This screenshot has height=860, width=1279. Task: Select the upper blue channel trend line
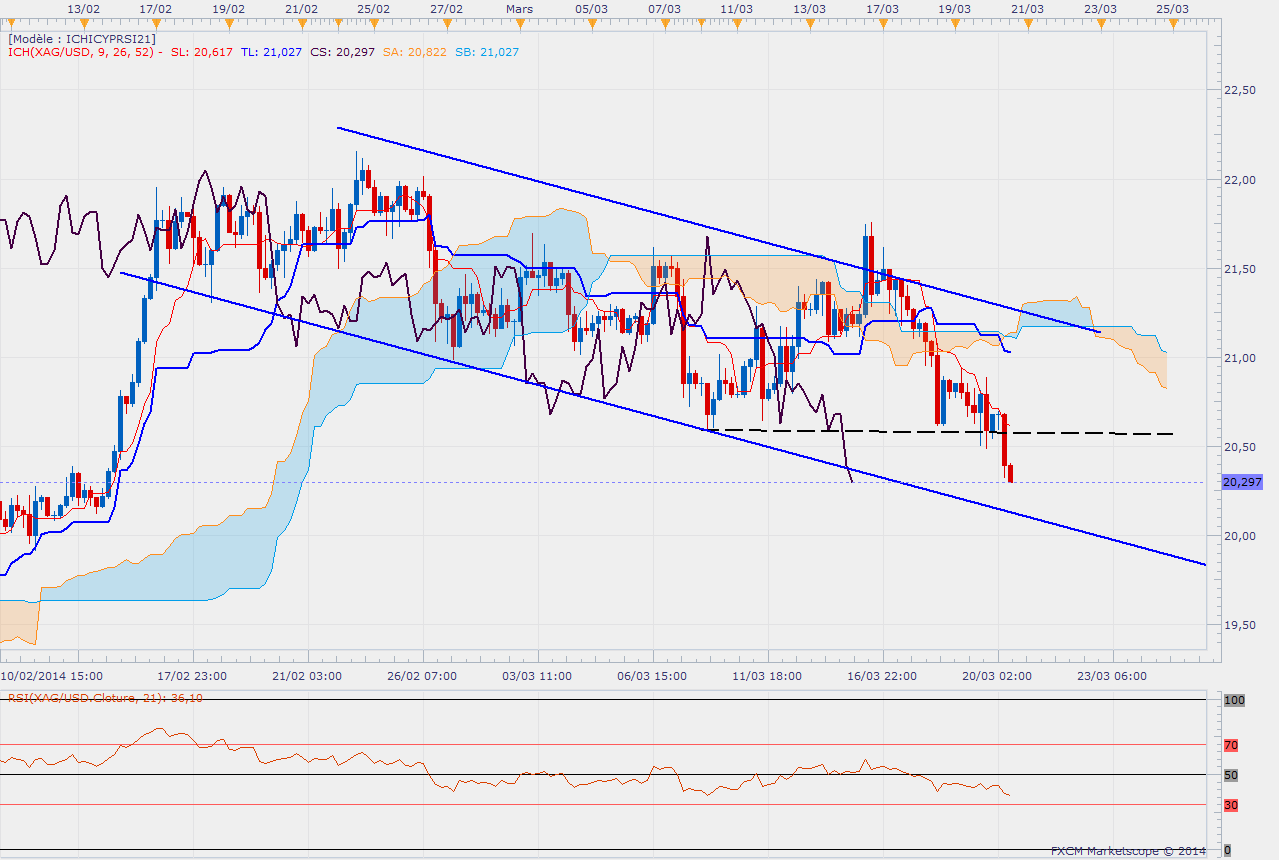(718, 229)
